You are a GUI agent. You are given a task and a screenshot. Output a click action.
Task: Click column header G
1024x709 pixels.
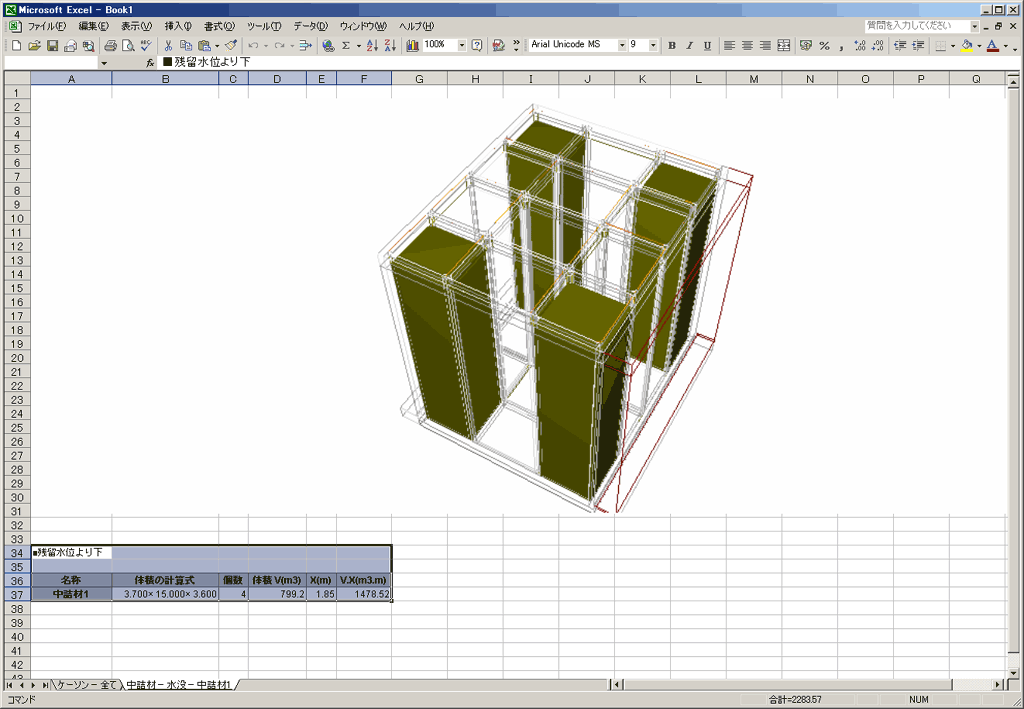pyautogui.click(x=418, y=78)
